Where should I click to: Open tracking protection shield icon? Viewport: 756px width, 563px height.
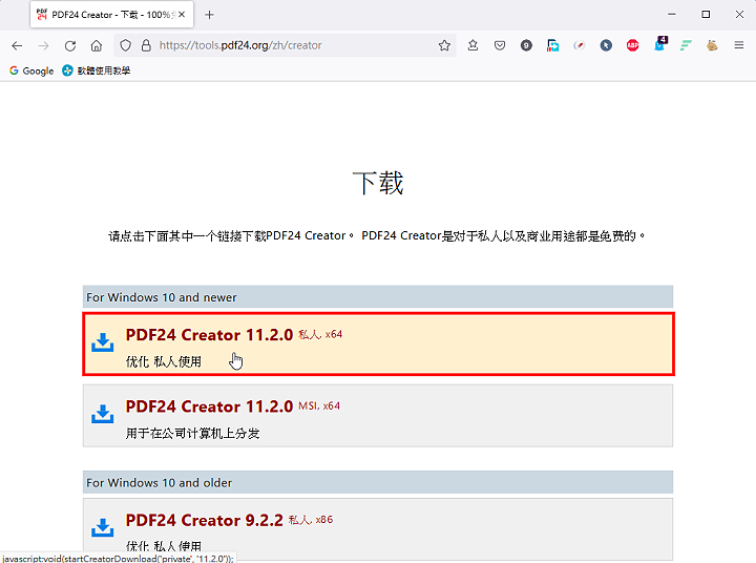tap(125, 46)
